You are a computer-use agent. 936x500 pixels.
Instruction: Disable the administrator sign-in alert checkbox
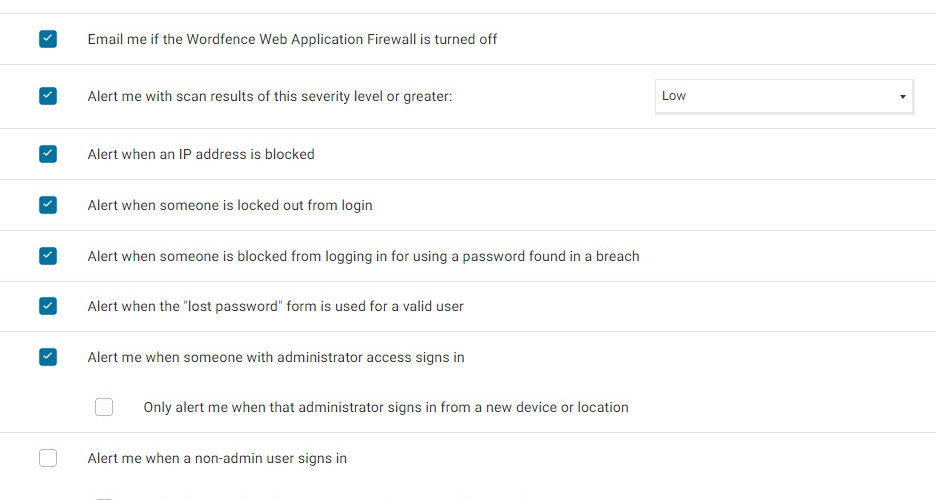48,357
